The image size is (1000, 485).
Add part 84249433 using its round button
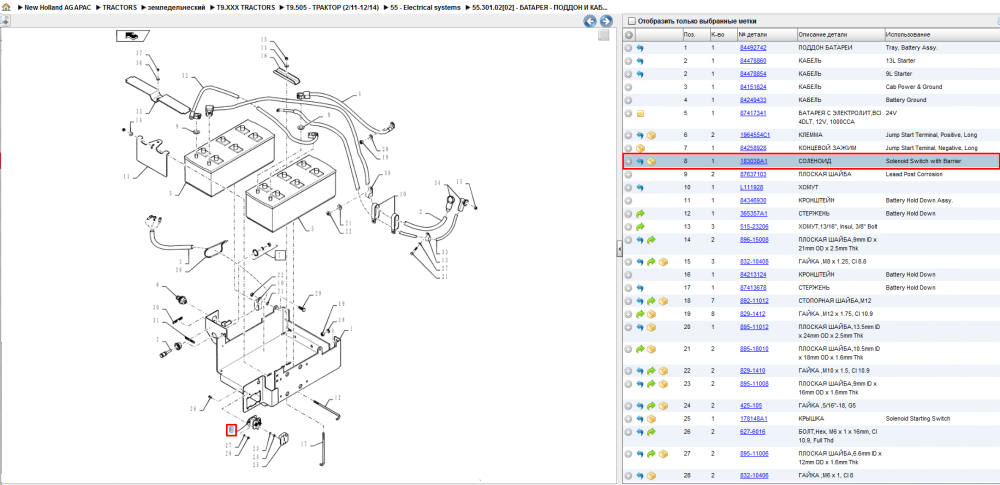(x=628, y=100)
